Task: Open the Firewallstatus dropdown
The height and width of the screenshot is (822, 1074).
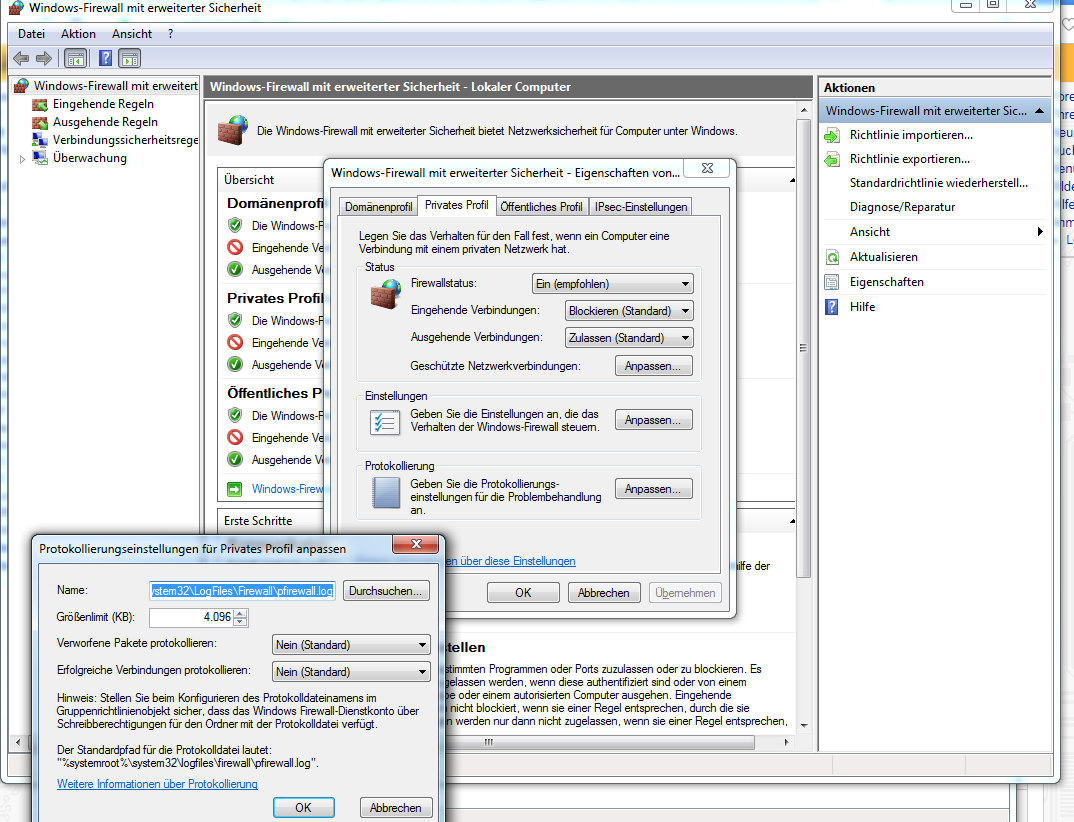Action: (x=612, y=284)
